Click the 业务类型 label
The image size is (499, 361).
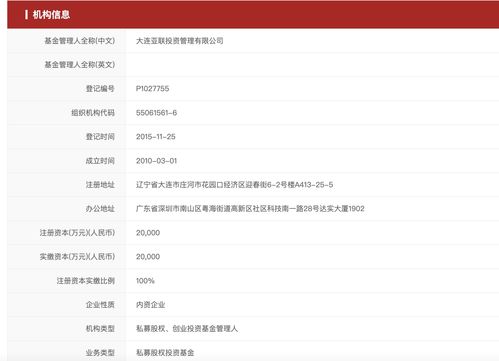(x=100, y=353)
